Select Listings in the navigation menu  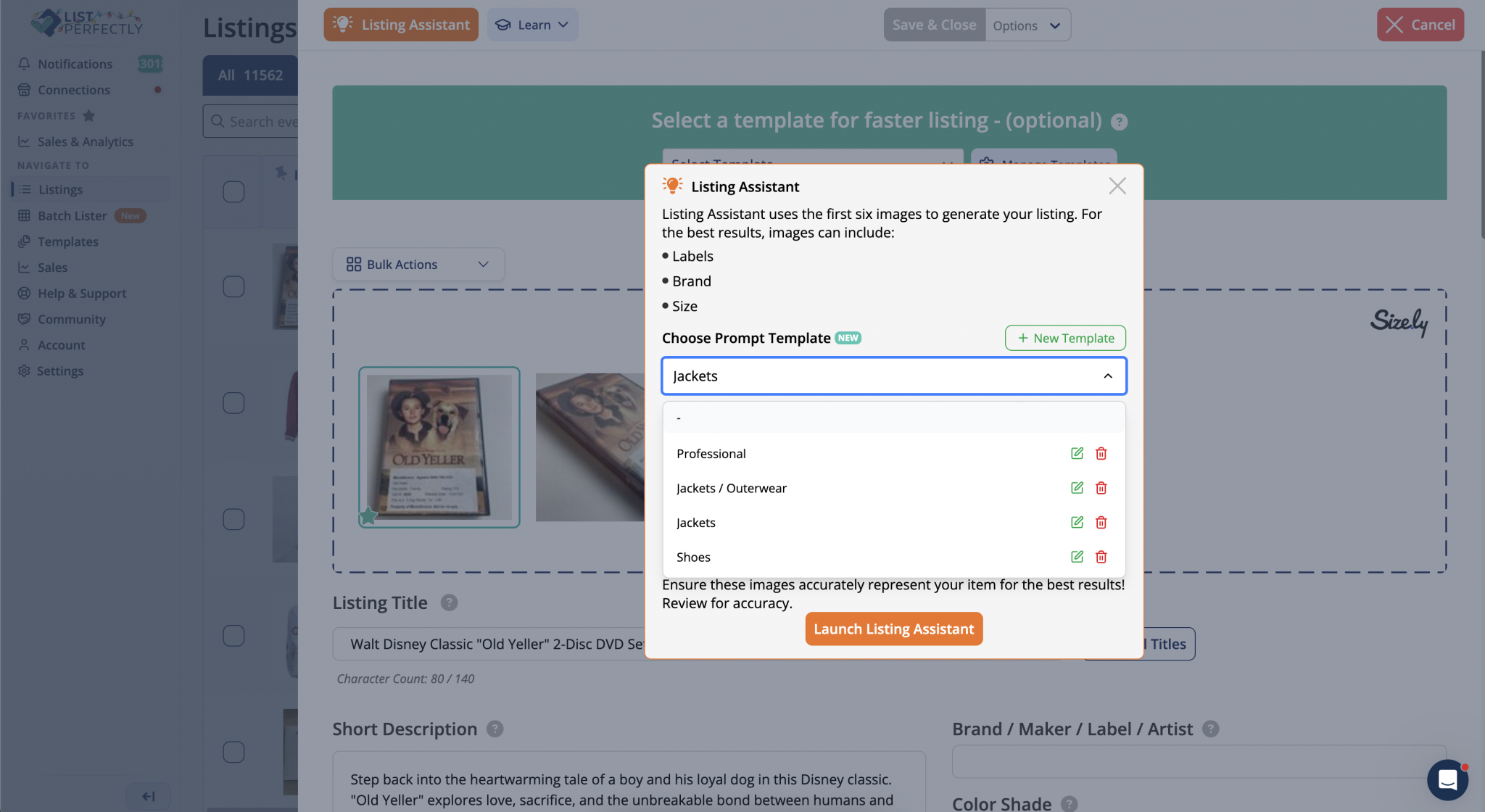click(59, 189)
